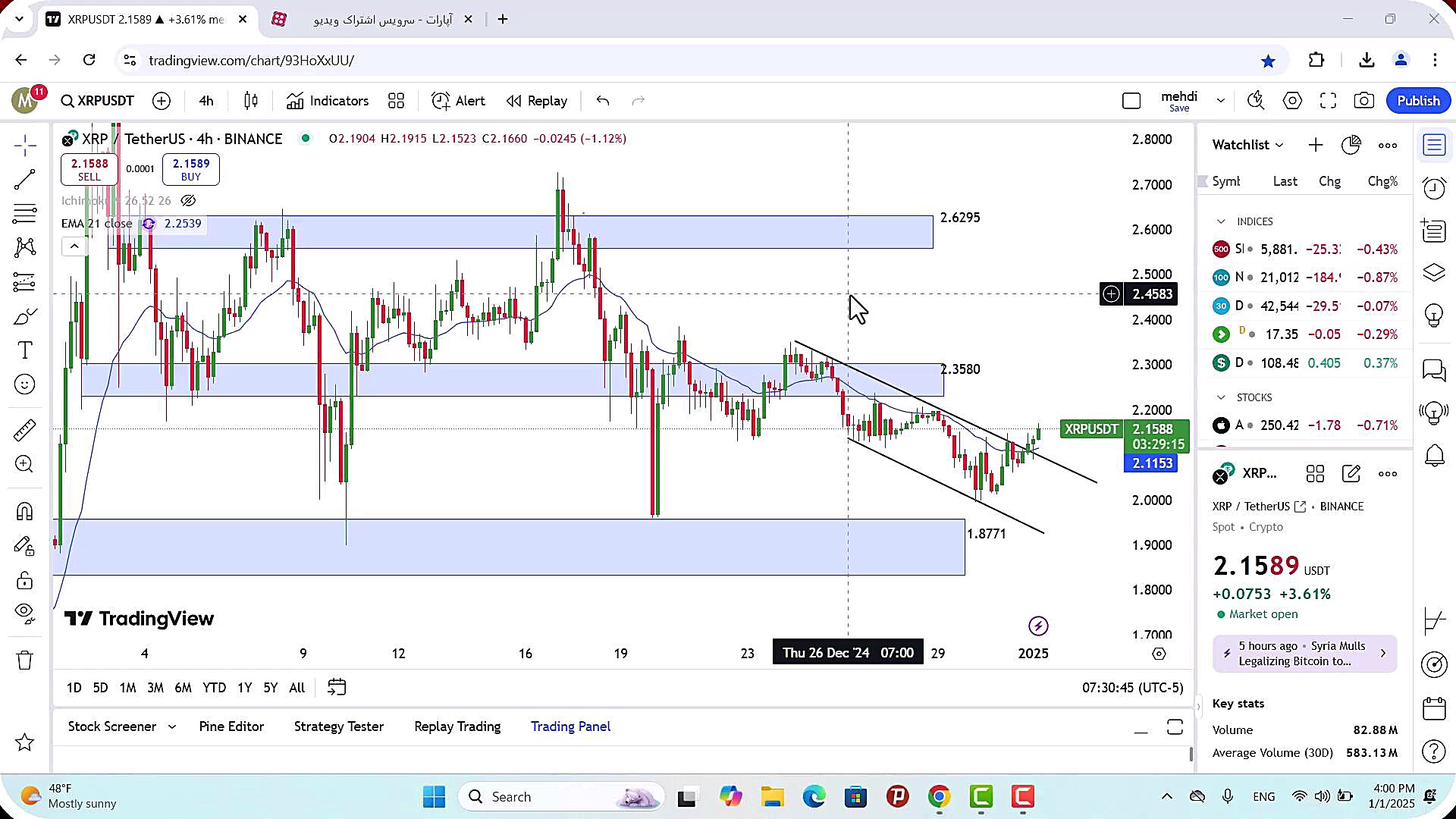Open Chrome from the Windows taskbar
This screenshot has width=1456, height=819.
(940, 797)
